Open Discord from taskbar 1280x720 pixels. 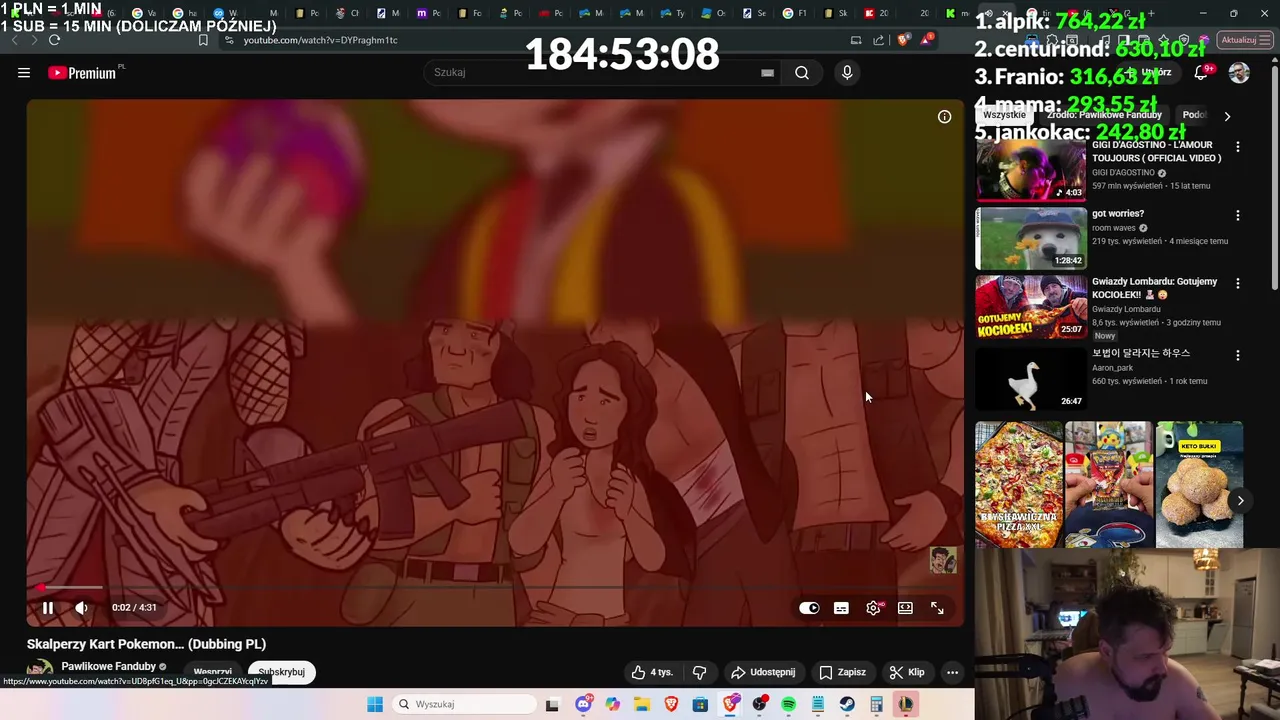coord(583,704)
